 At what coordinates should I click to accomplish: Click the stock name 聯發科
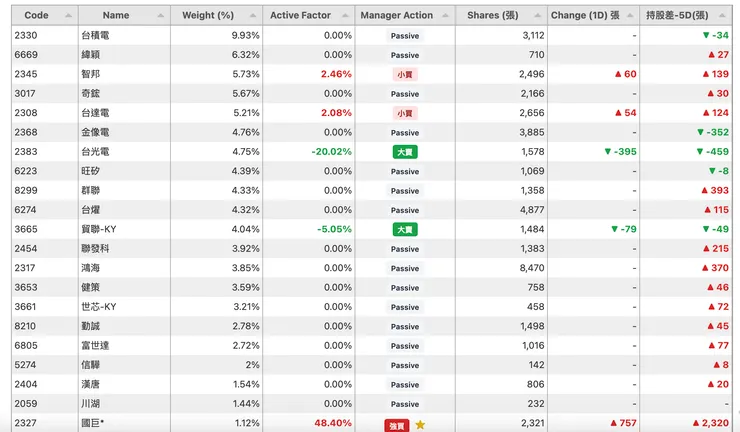click(95, 249)
